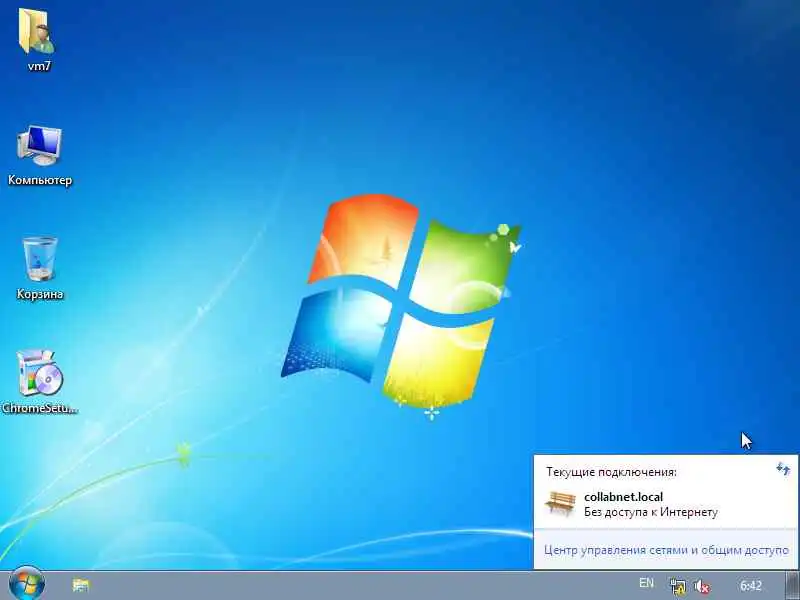Click the Show Desktop strip at taskbar end

tap(793, 585)
